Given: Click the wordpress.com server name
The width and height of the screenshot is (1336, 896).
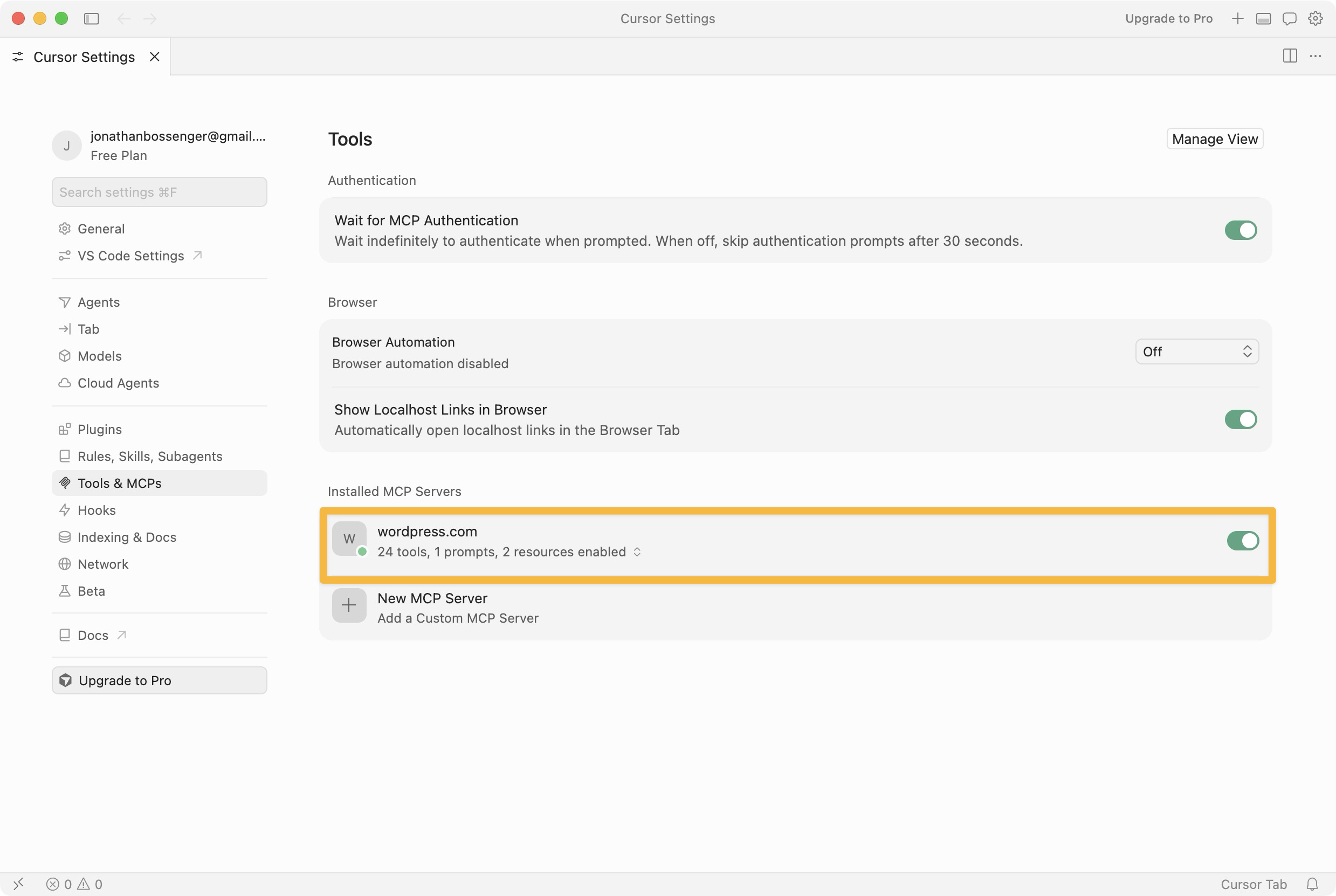Looking at the screenshot, I should pos(428,532).
